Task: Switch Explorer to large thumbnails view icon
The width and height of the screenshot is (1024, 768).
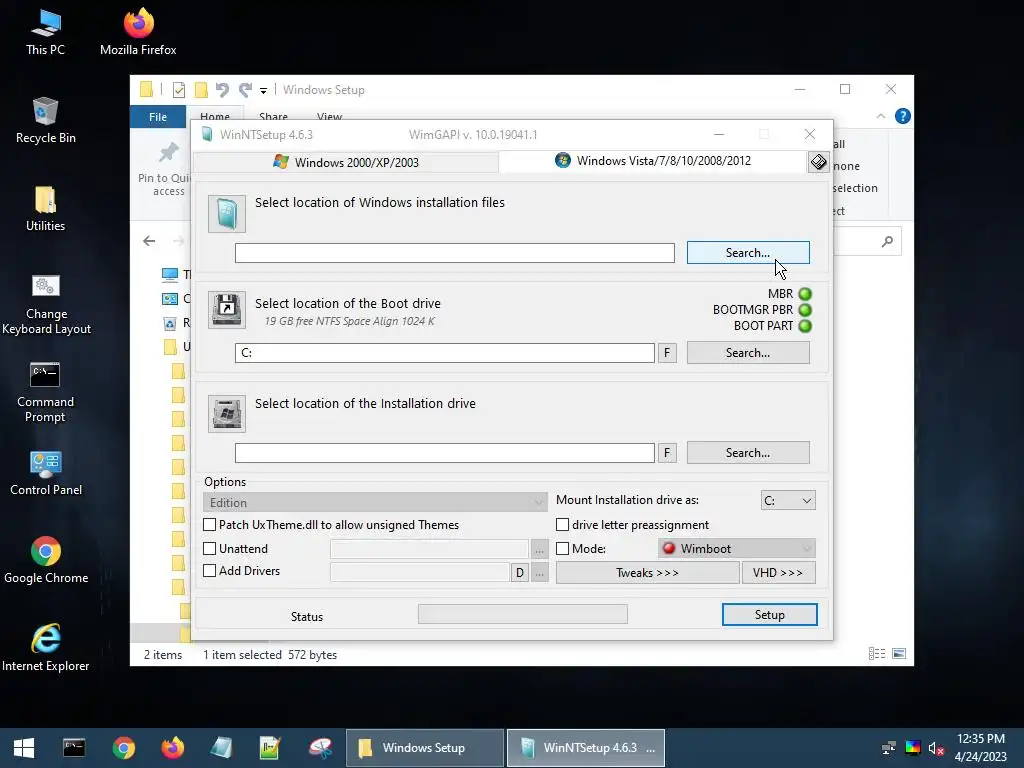Action: [899, 654]
